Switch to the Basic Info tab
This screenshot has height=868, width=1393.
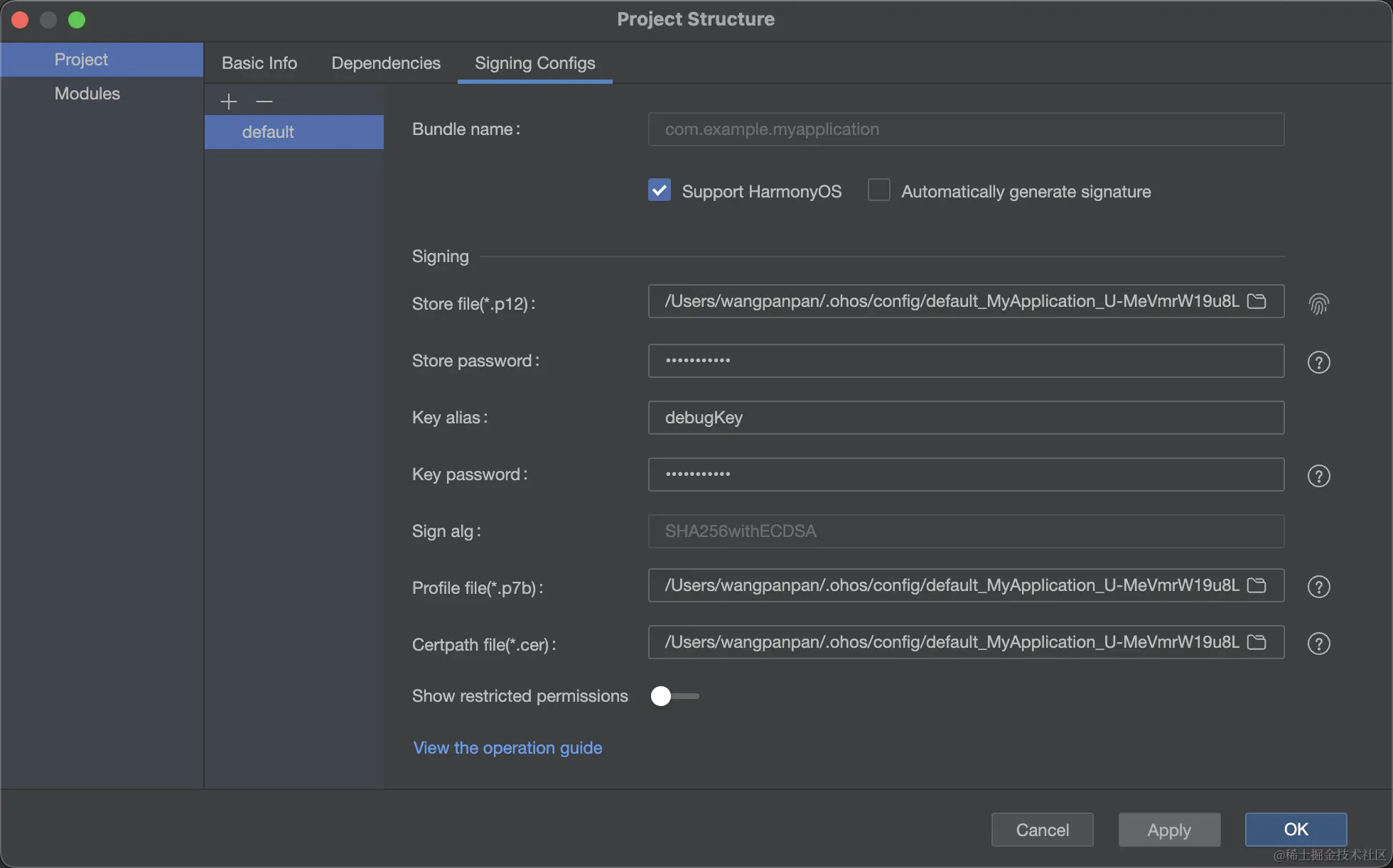259,63
